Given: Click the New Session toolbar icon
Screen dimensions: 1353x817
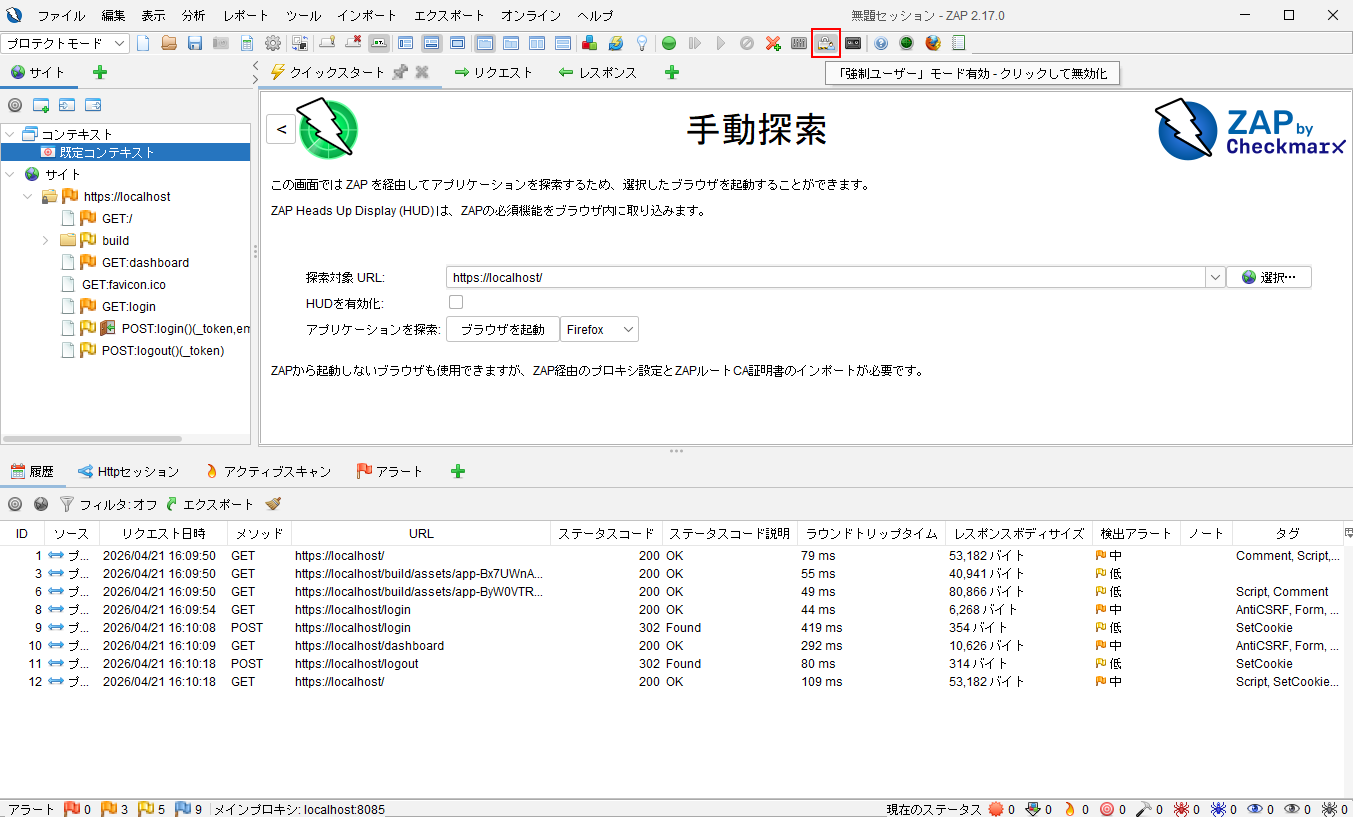Looking at the screenshot, I should pyautogui.click(x=143, y=43).
